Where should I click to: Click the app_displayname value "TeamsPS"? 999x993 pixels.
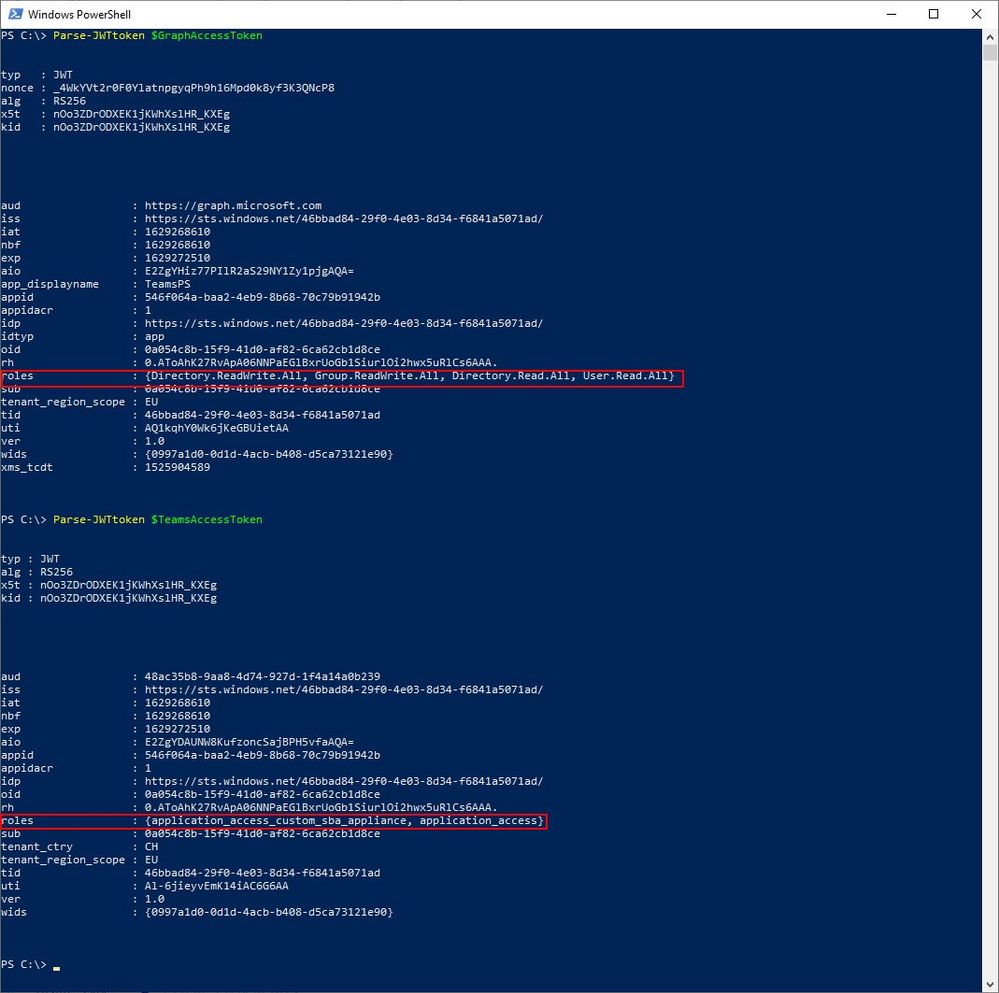coord(168,284)
